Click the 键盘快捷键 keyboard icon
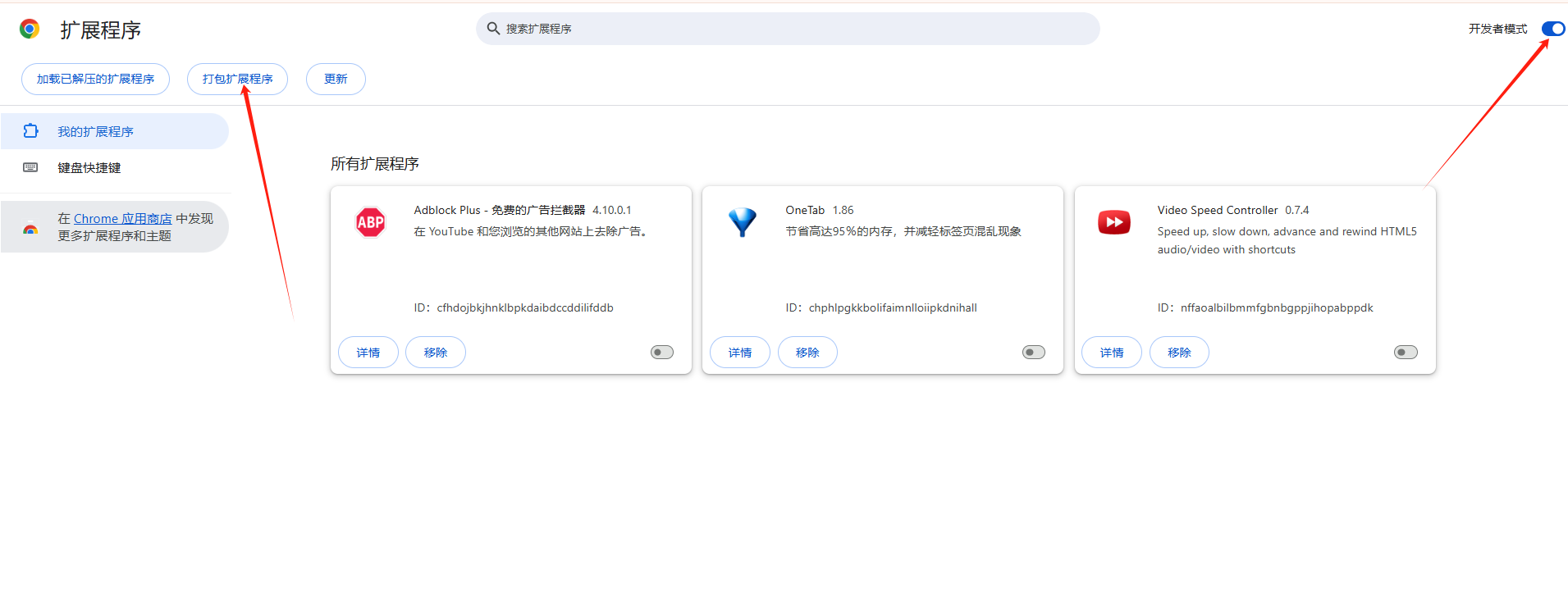1568x592 pixels. [30, 167]
